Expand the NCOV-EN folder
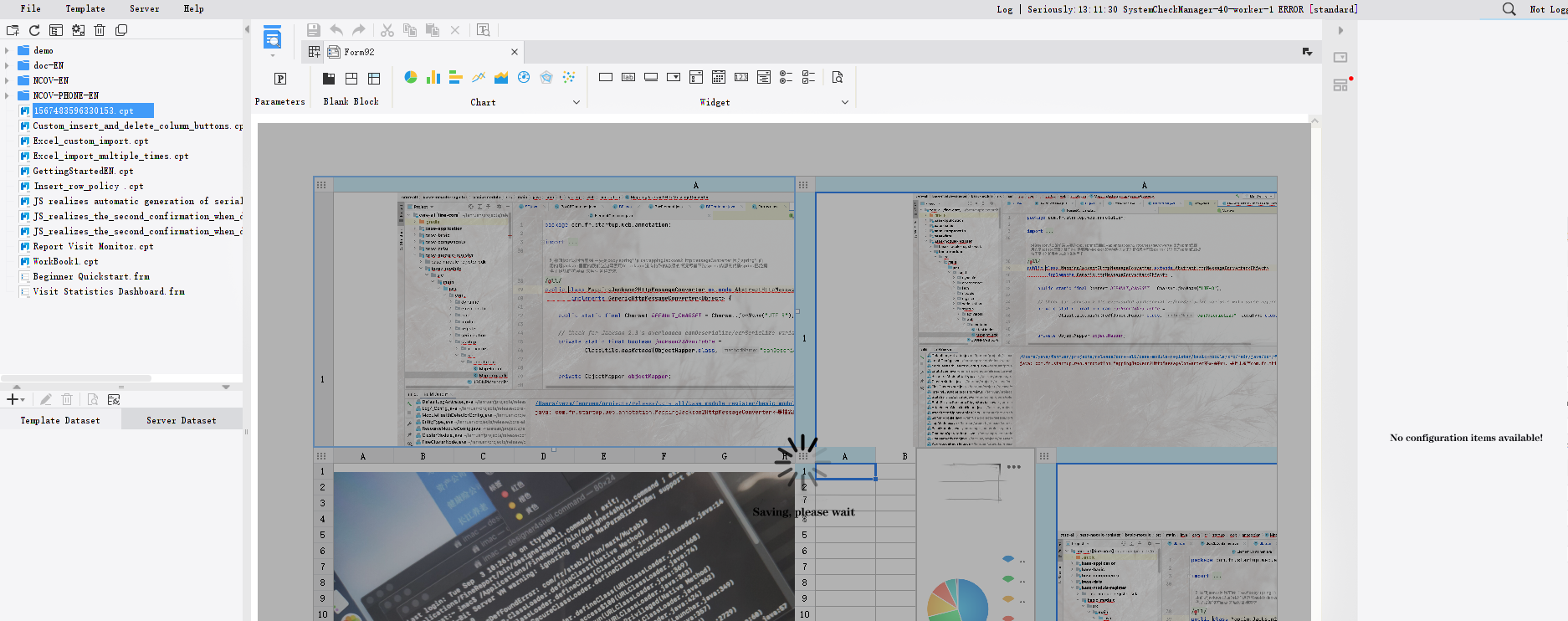 (8, 80)
